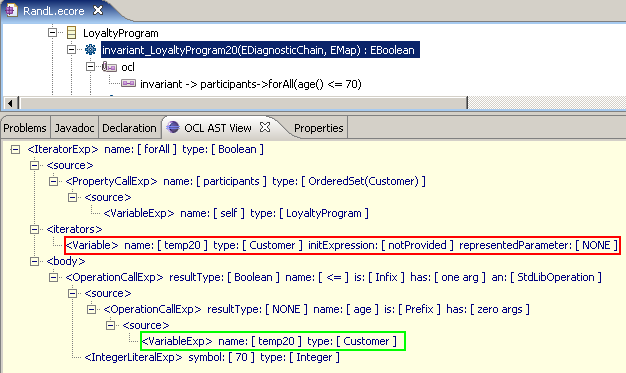This screenshot has width=626, height=373.
Task: Collapse source node under age OperationCallExp
Action: (x=111, y=325)
